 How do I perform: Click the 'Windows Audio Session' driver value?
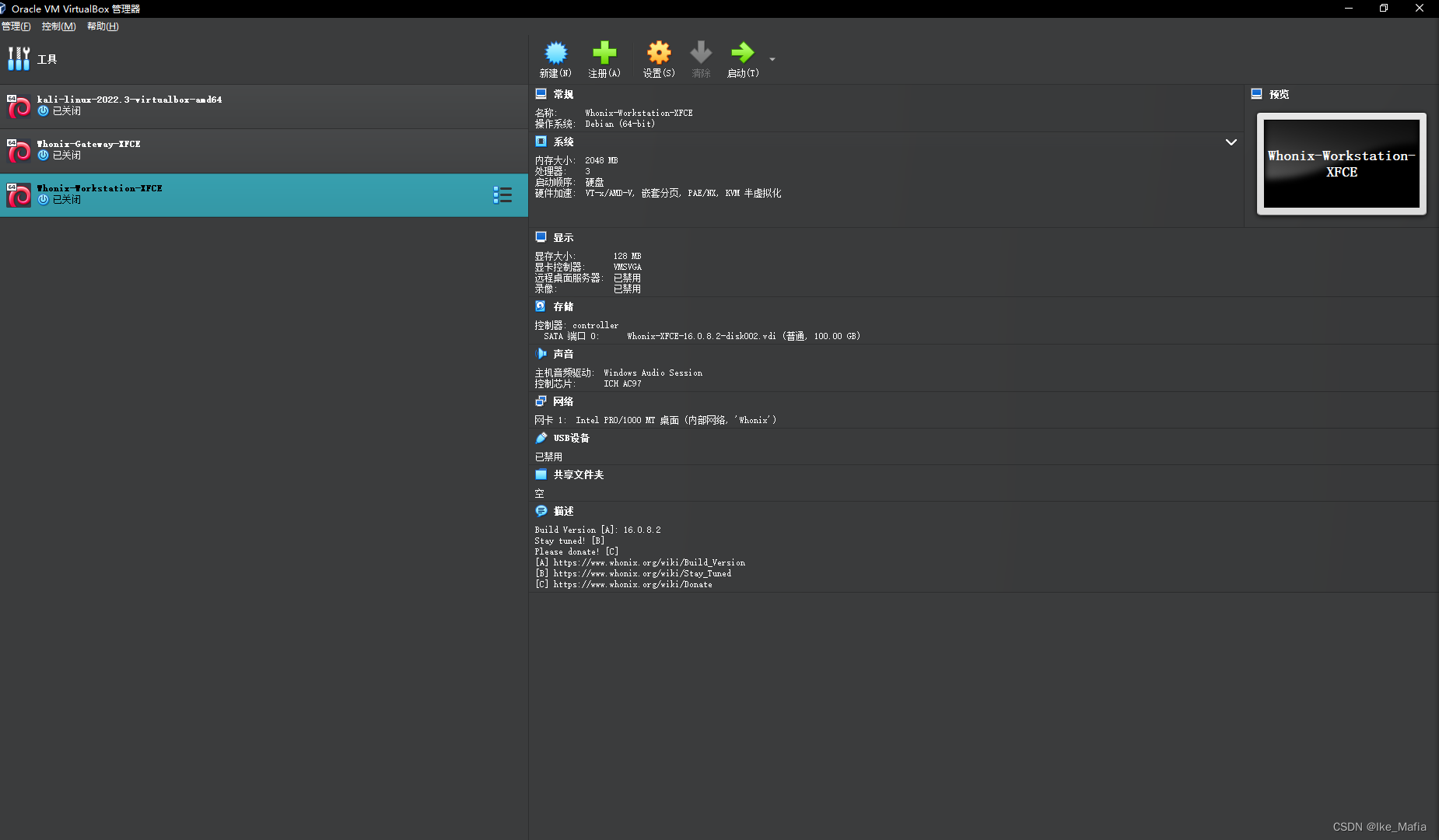(653, 373)
